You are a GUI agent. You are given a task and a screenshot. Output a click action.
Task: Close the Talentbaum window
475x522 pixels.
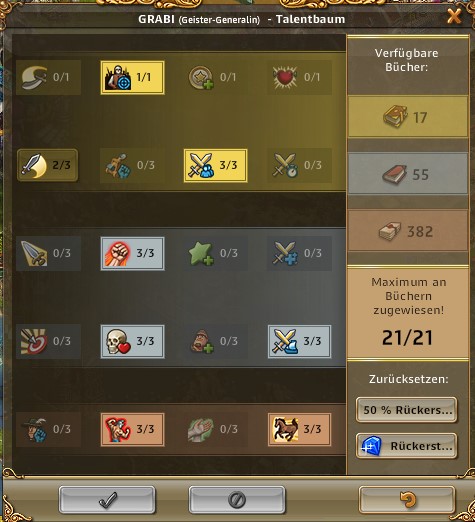tap(454, 16)
